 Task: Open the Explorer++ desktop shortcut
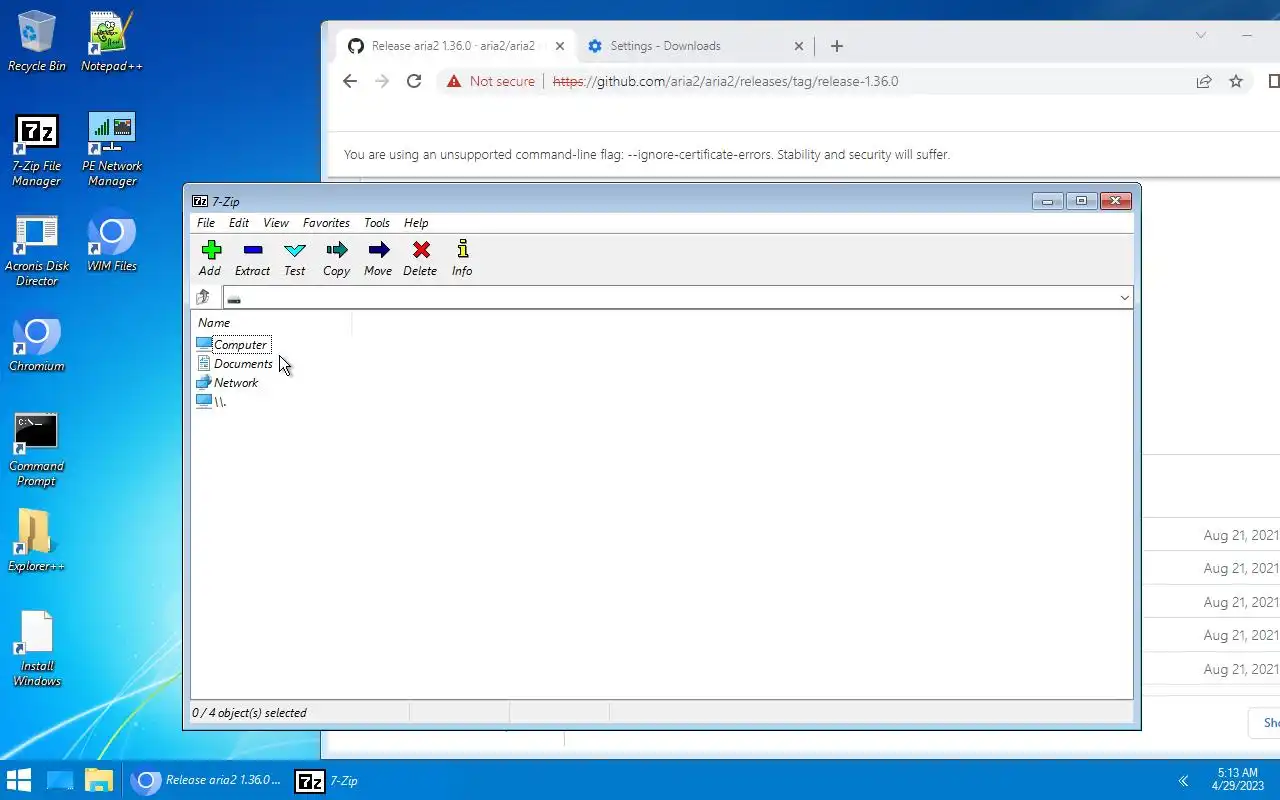click(37, 541)
